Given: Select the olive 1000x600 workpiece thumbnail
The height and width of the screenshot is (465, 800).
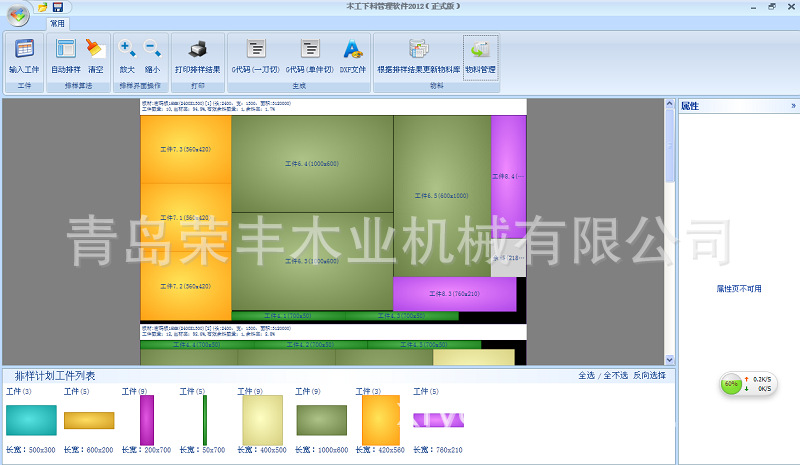Looking at the screenshot, I should (321, 420).
